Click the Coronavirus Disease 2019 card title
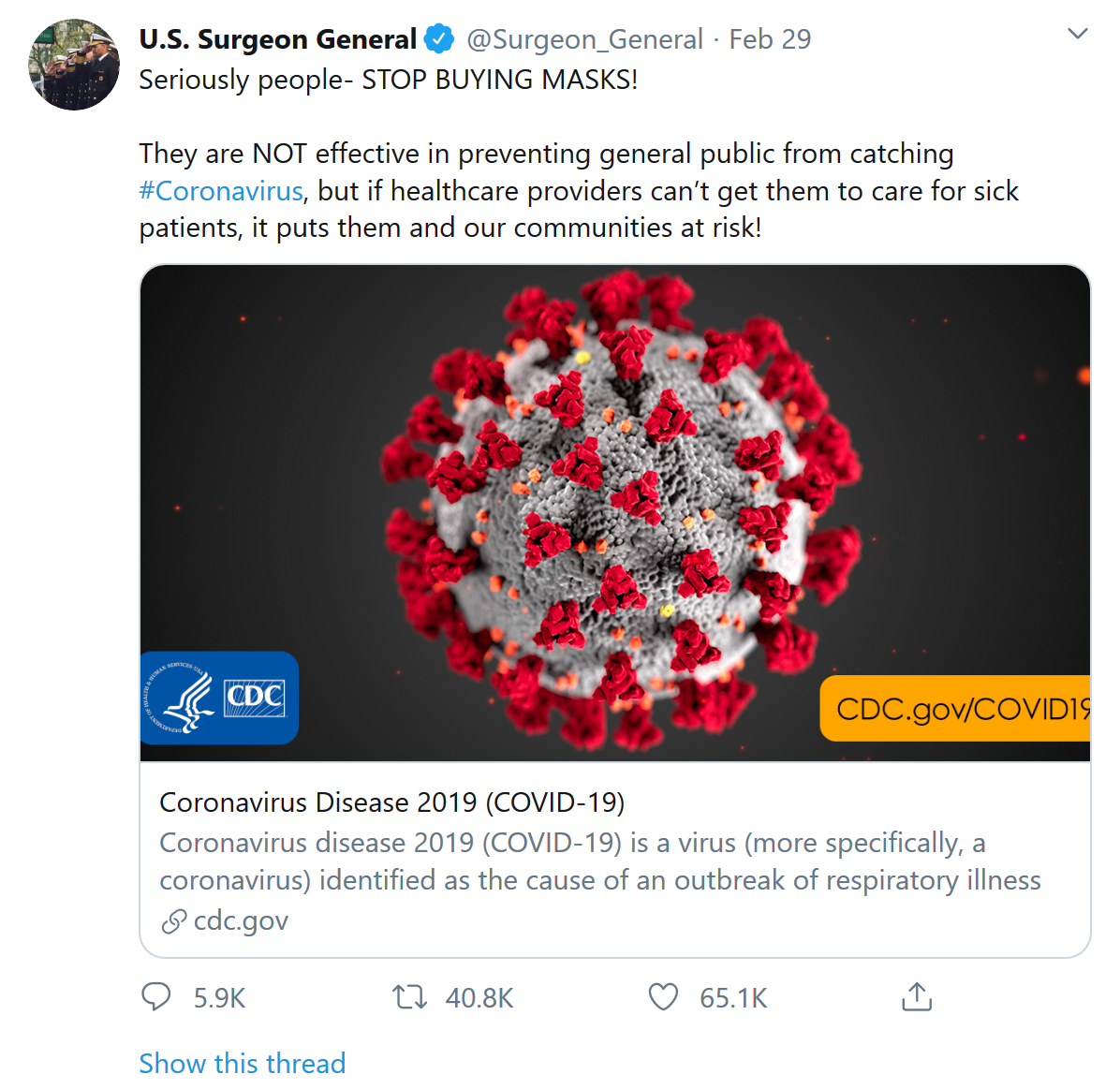The height and width of the screenshot is (1089, 1120). click(391, 802)
